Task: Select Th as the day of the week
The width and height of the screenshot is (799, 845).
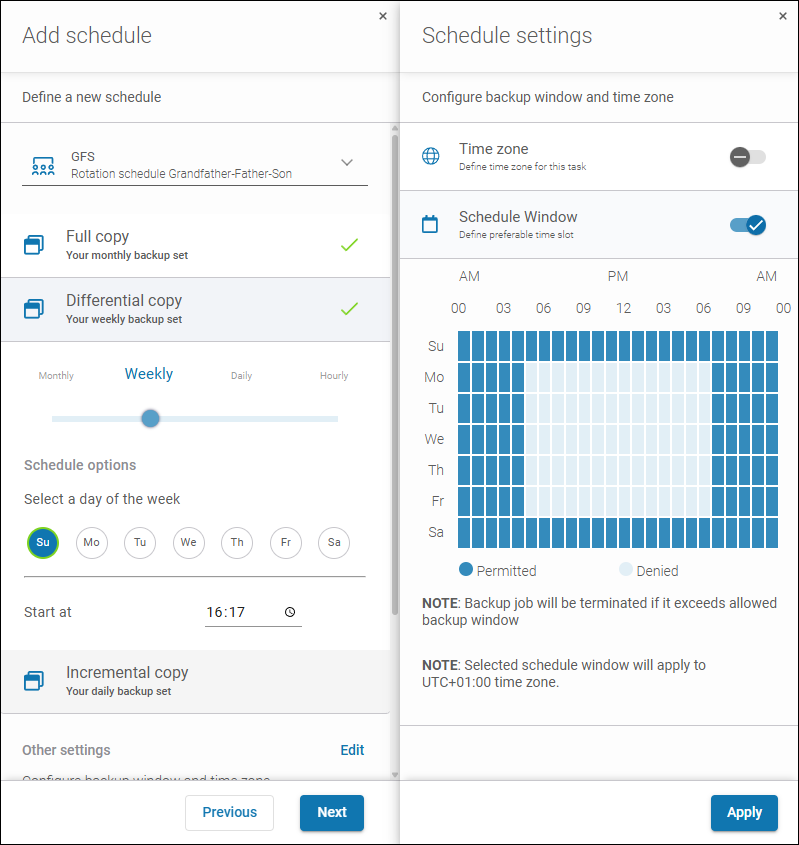Action: point(236,542)
